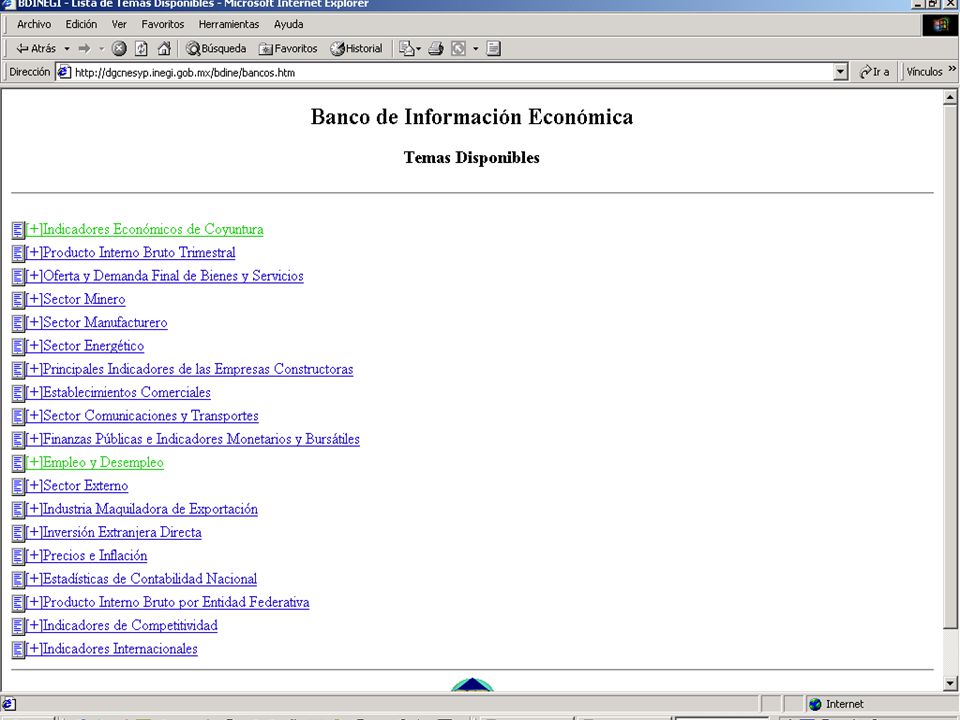Stop page loading with the Stop icon
960x720 pixels.
119,48
